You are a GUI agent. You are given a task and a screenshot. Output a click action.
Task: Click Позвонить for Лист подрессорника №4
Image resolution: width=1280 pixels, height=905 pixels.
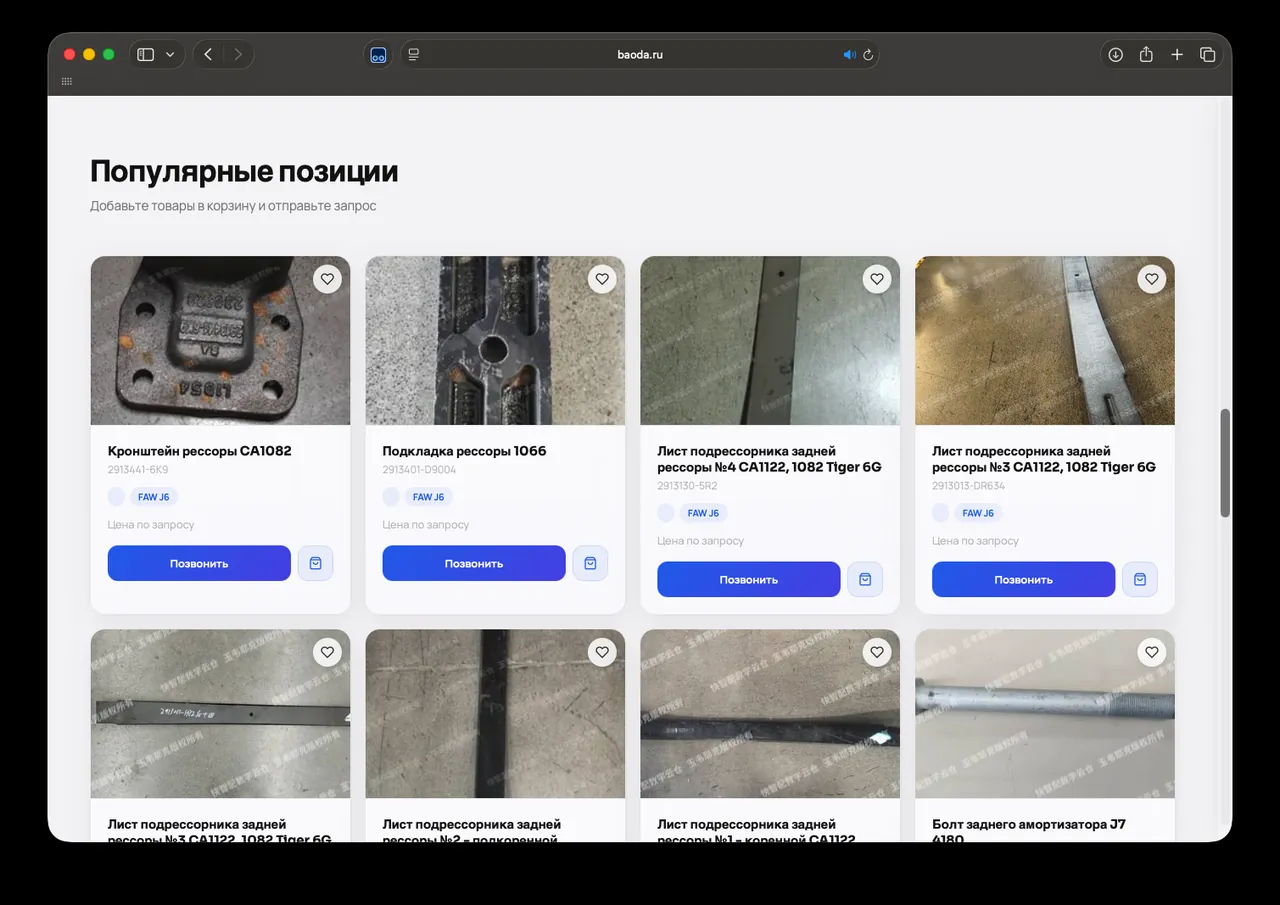click(749, 579)
